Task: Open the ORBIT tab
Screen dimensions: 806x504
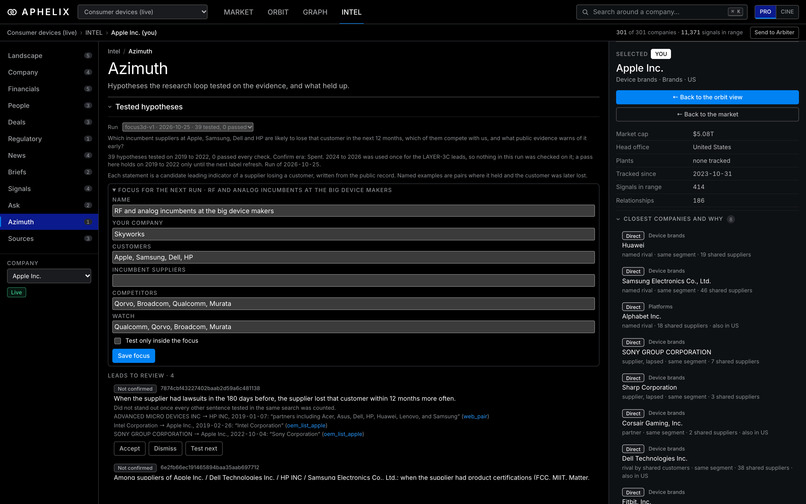Action: click(278, 12)
